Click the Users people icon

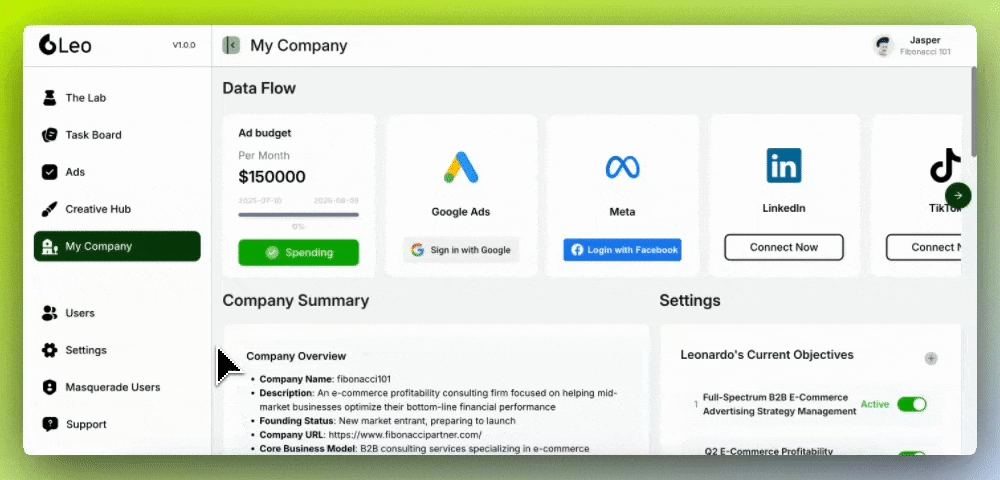[49, 313]
